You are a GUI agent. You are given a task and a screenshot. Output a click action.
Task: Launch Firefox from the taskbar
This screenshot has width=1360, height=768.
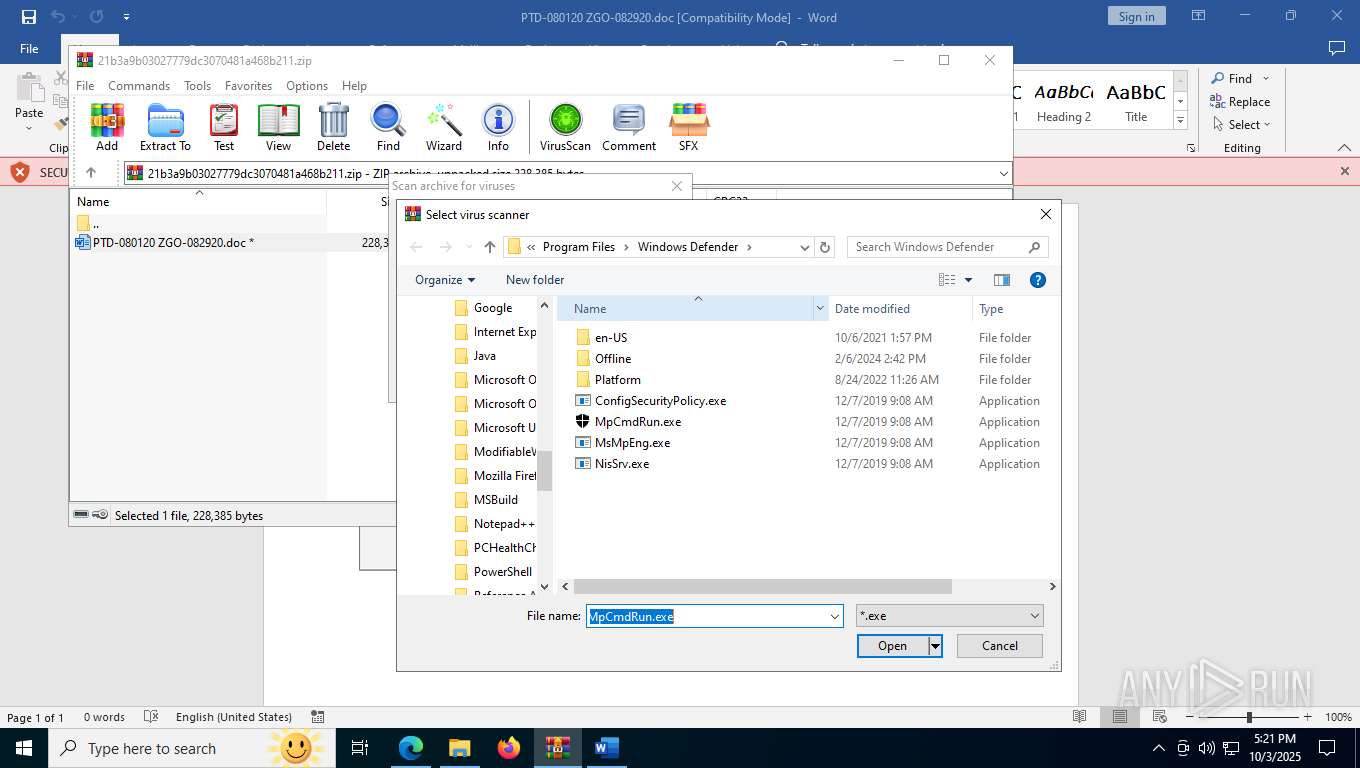click(x=509, y=748)
